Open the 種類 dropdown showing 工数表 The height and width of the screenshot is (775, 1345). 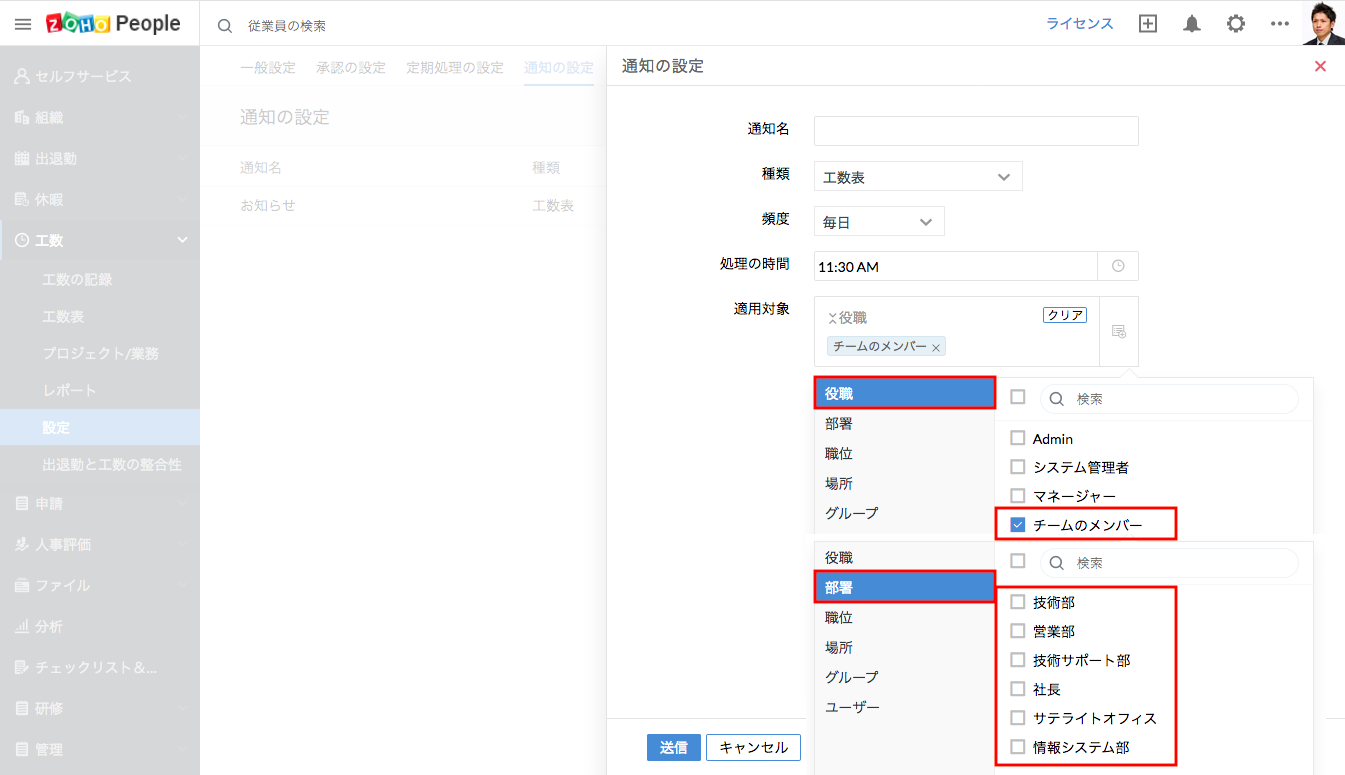917,177
